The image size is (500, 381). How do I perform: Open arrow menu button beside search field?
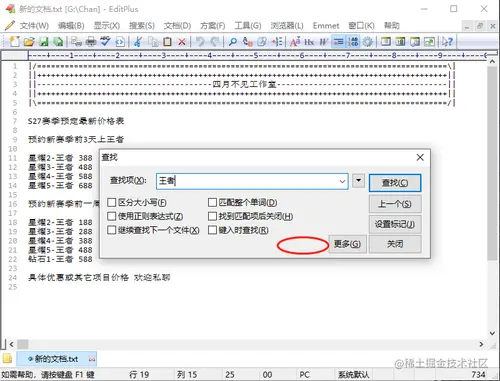tap(358, 181)
